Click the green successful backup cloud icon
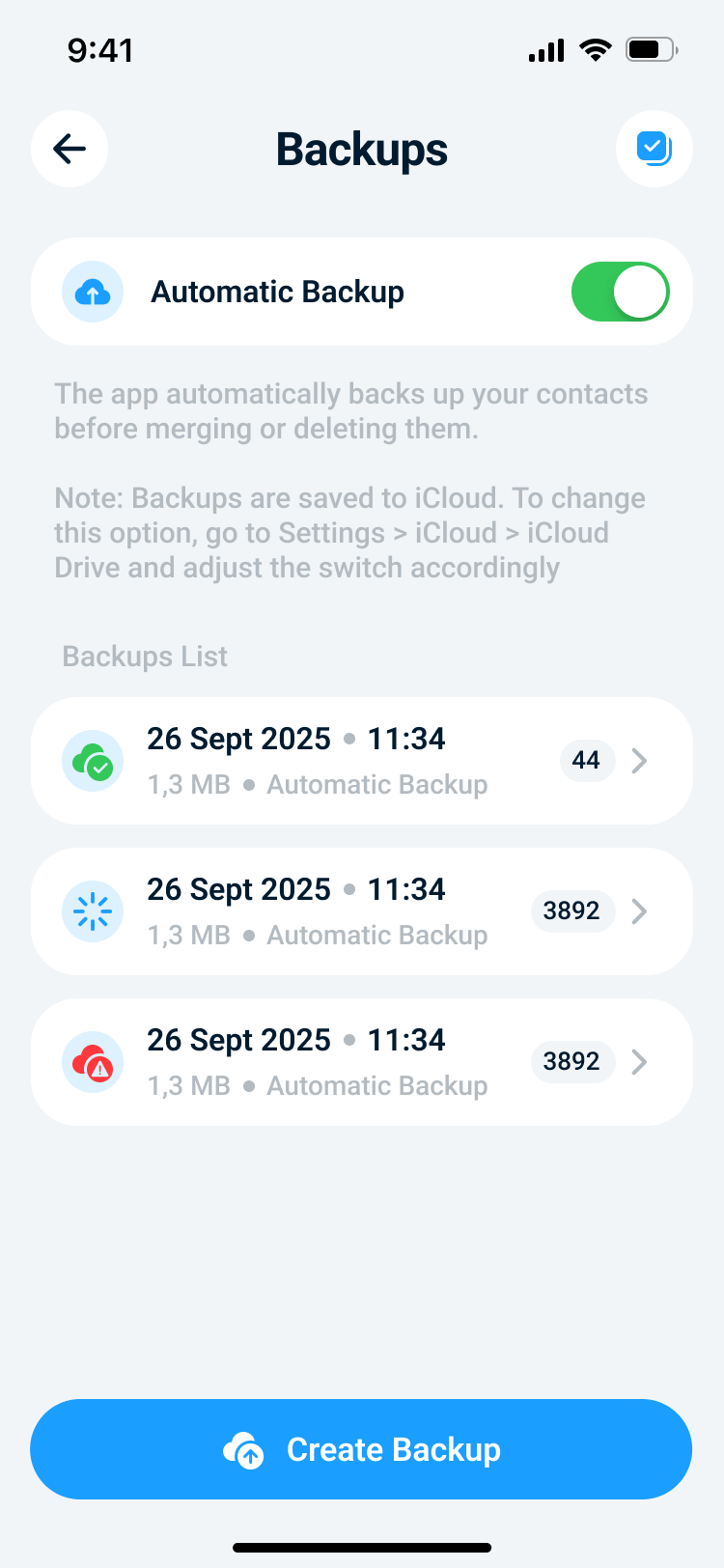 point(93,761)
